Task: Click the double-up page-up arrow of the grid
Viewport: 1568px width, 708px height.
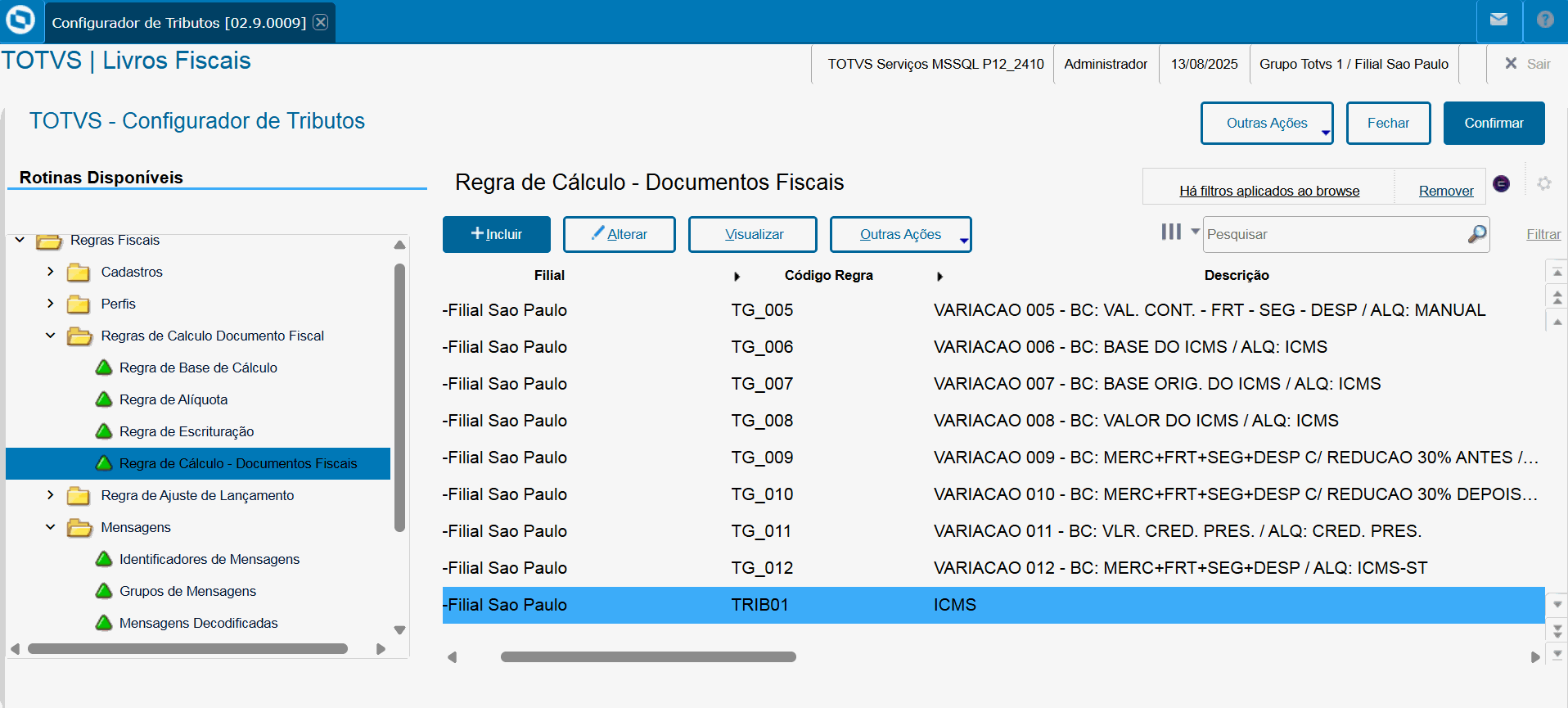Action: point(1557,297)
